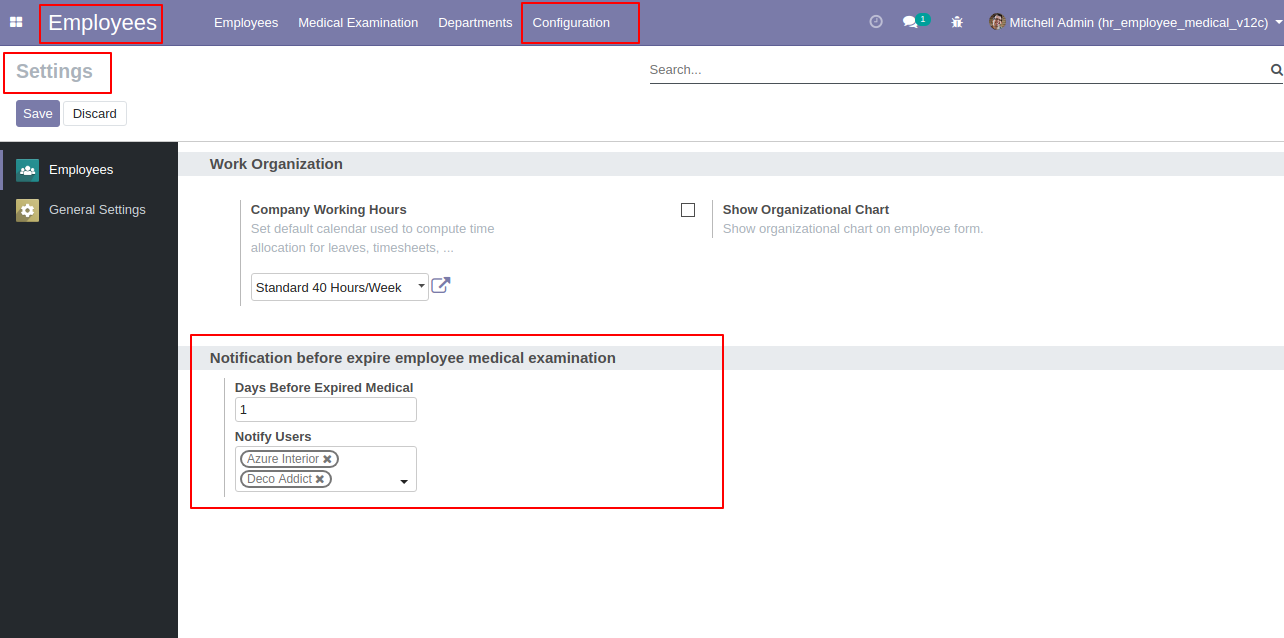Open the Employees menu item

pyautogui.click(x=246, y=22)
